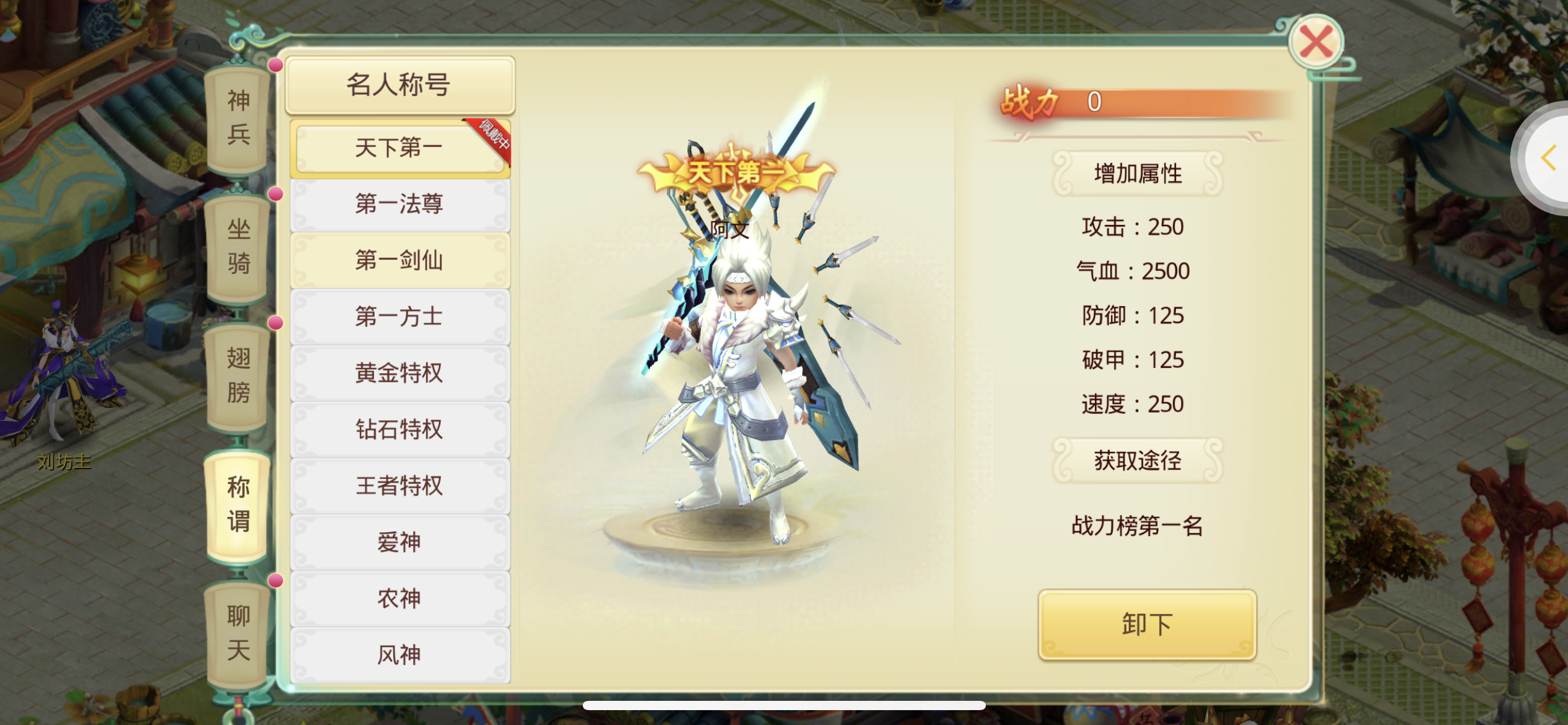Pick the 第一方士 title
The height and width of the screenshot is (725, 1568).
click(x=400, y=317)
